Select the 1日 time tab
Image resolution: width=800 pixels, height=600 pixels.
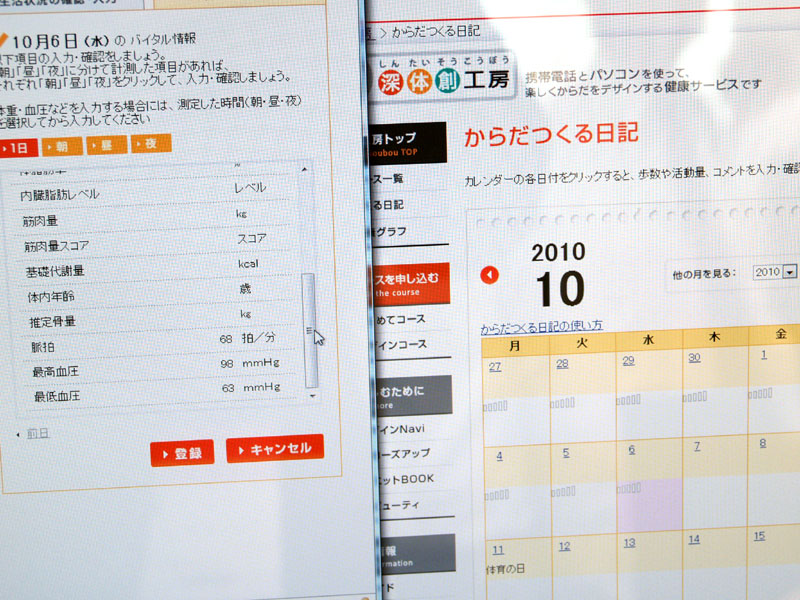(18, 146)
